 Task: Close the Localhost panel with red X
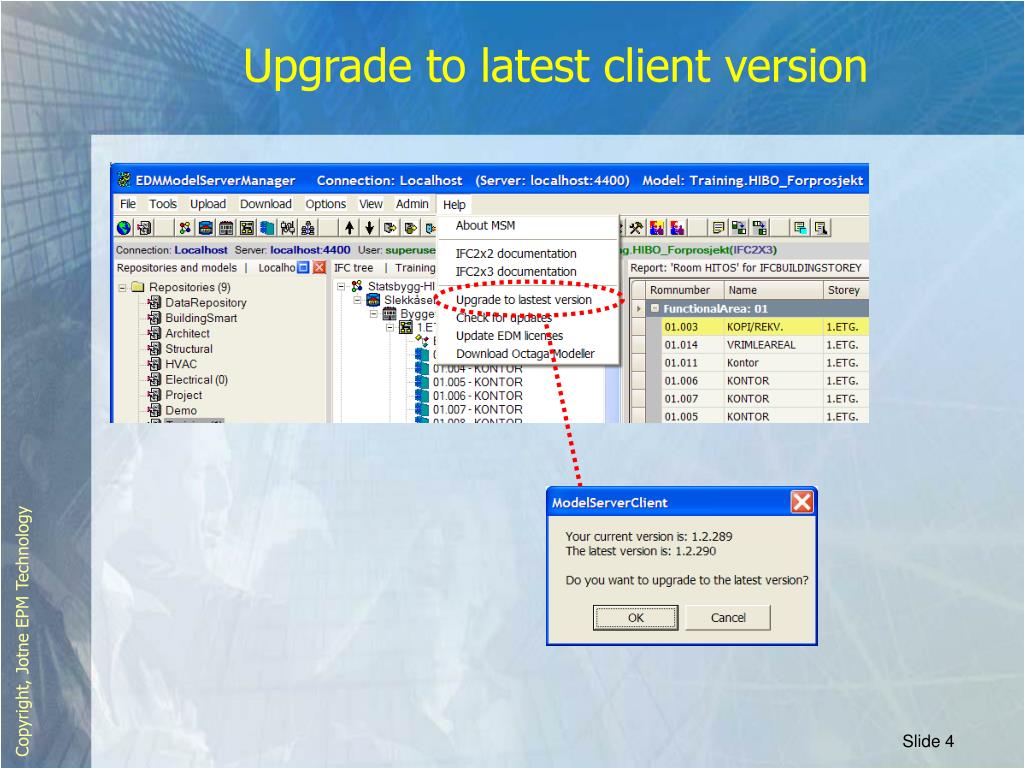(319, 267)
